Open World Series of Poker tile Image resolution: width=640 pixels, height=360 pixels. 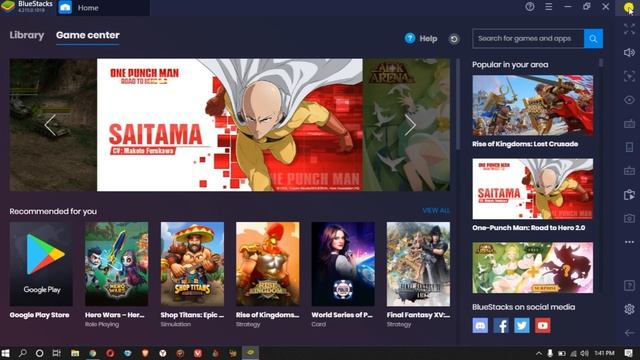pyautogui.click(x=343, y=264)
